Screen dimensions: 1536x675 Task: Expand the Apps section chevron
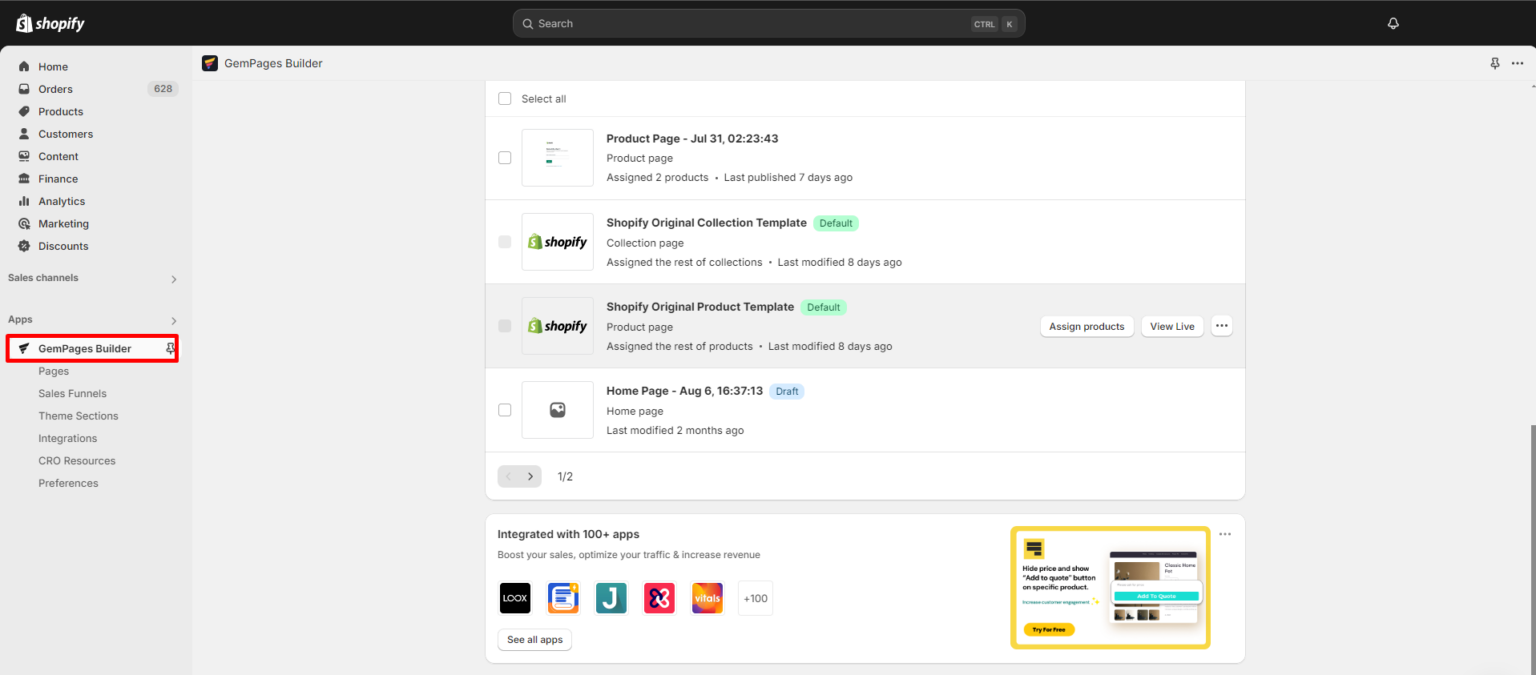(x=174, y=320)
